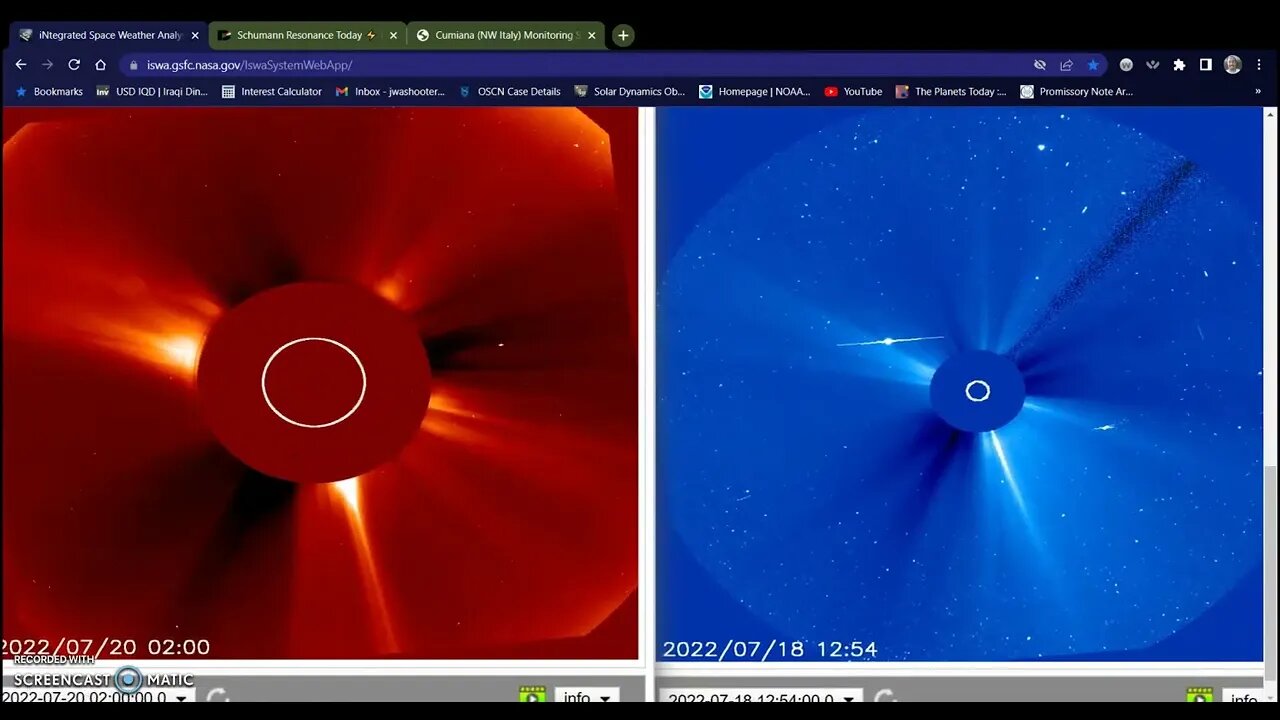Image resolution: width=1280 pixels, height=720 pixels.
Task: Open the 2022-07-20 02:00 date dropdown
Action: 97,696
